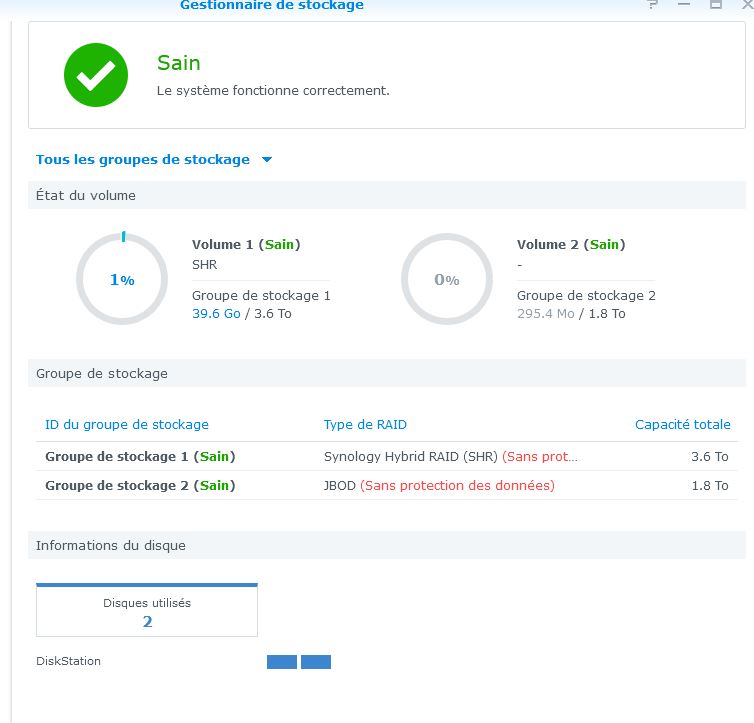Click the Volume 1 usage ring chart
754x723 pixels.
122,279
